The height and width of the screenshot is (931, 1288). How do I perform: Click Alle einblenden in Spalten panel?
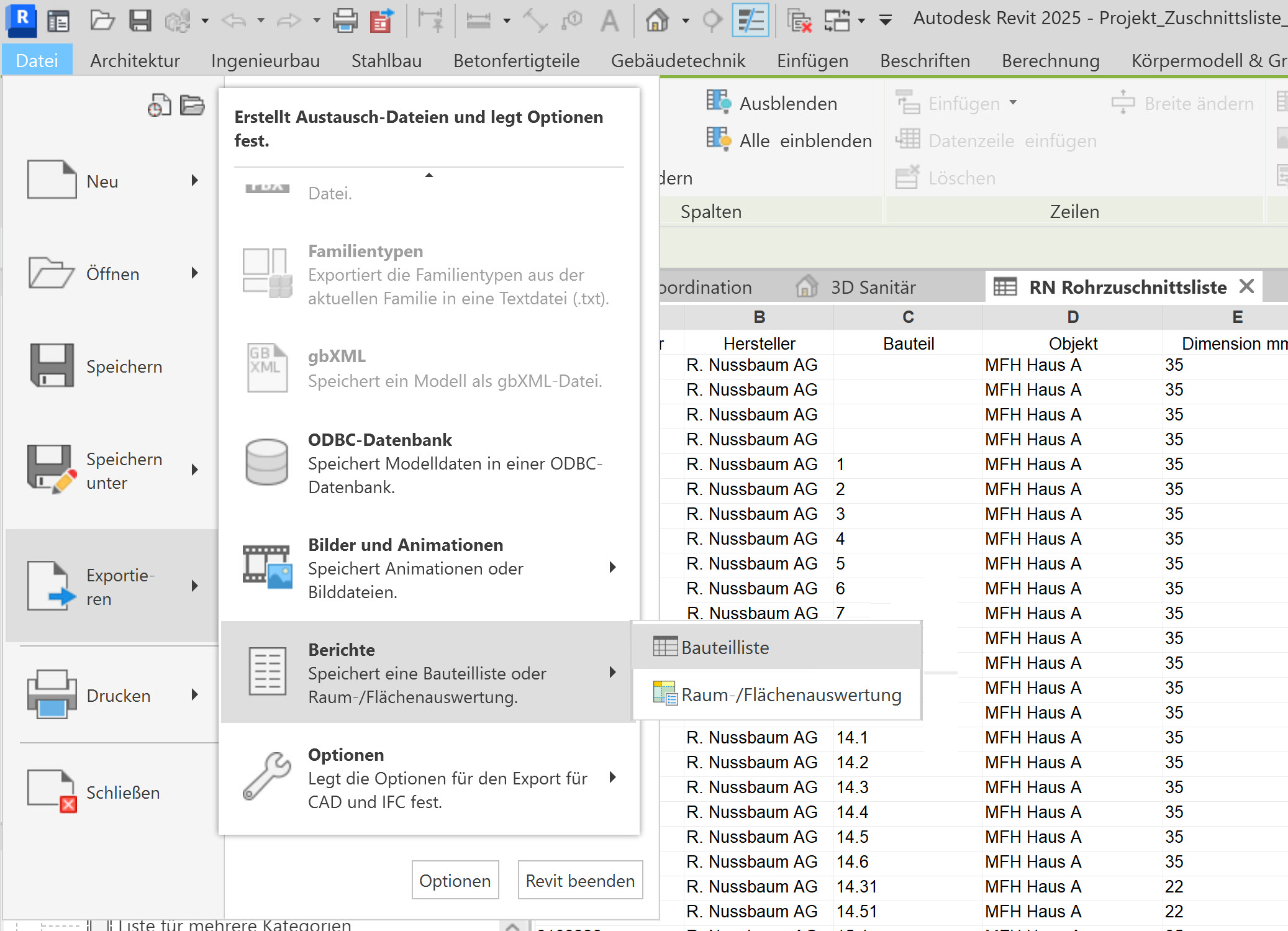click(789, 140)
